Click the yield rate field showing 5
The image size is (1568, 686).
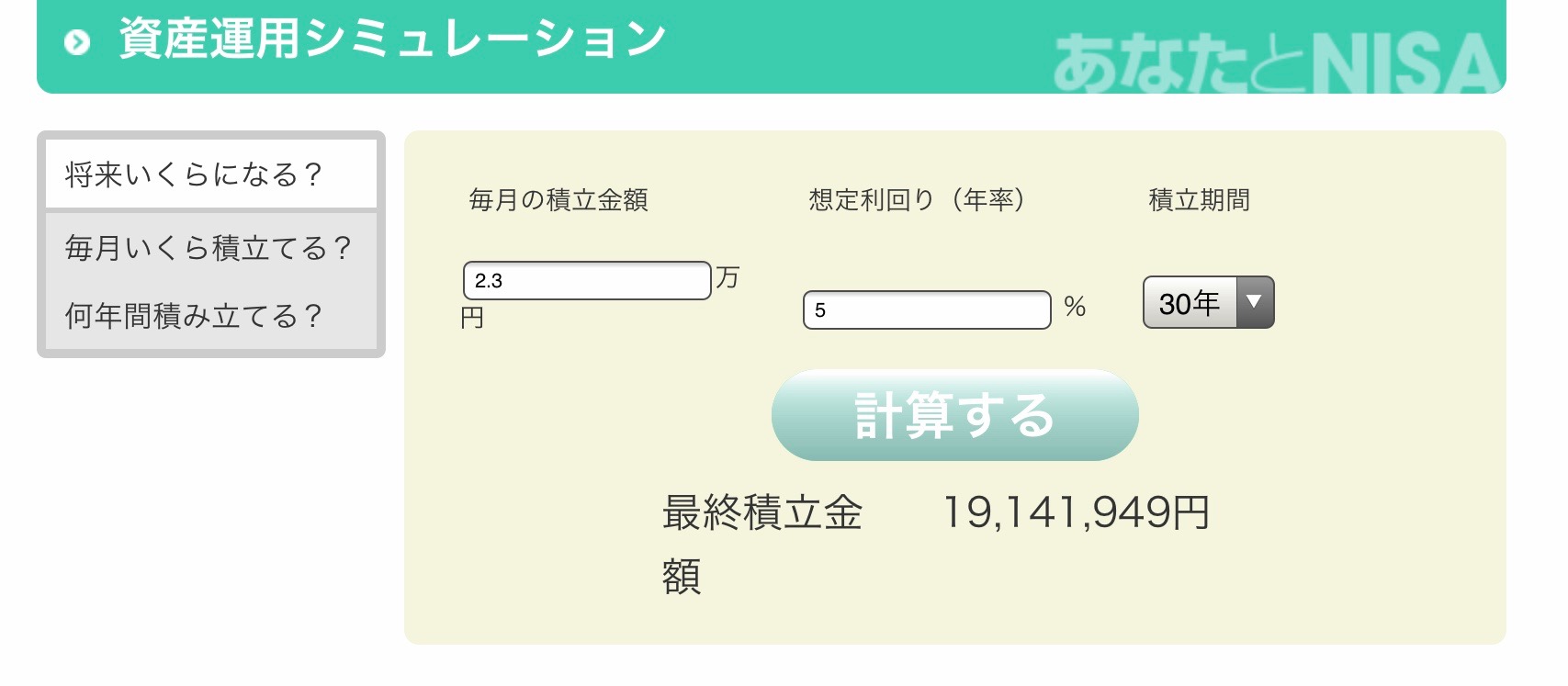pyautogui.click(x=926, y=310)
